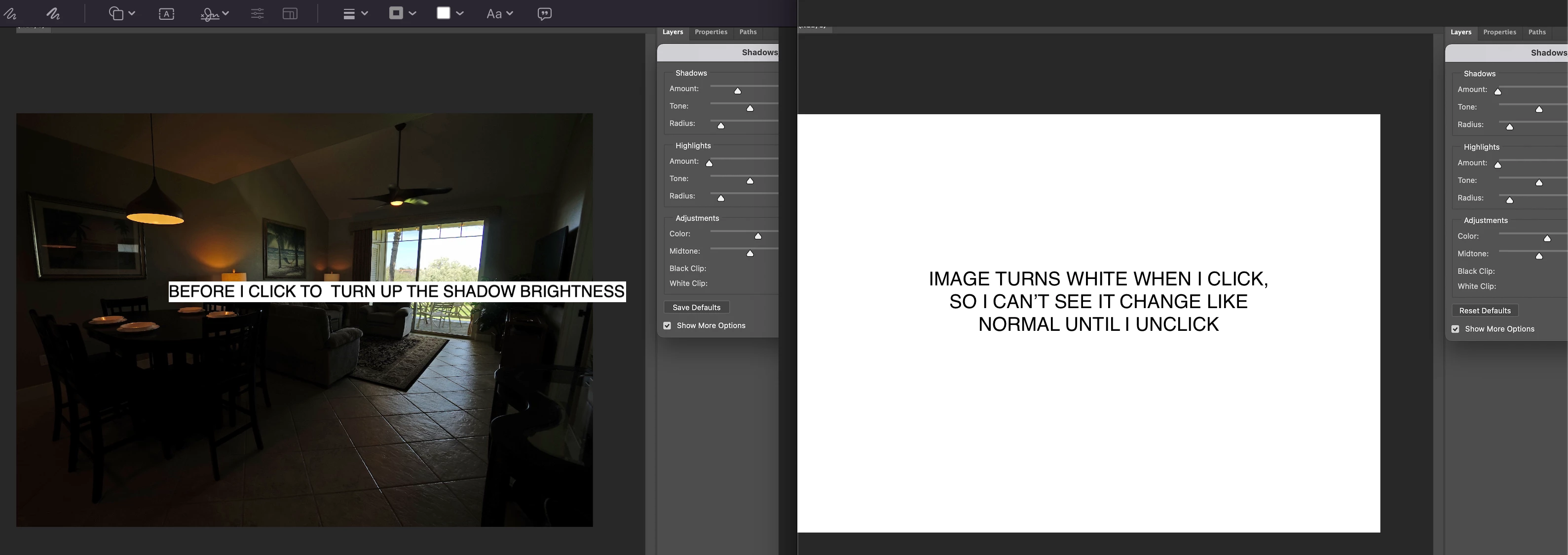1568x555 pixels.
Task: Click the dark living room photo
Action: (304, 396)
